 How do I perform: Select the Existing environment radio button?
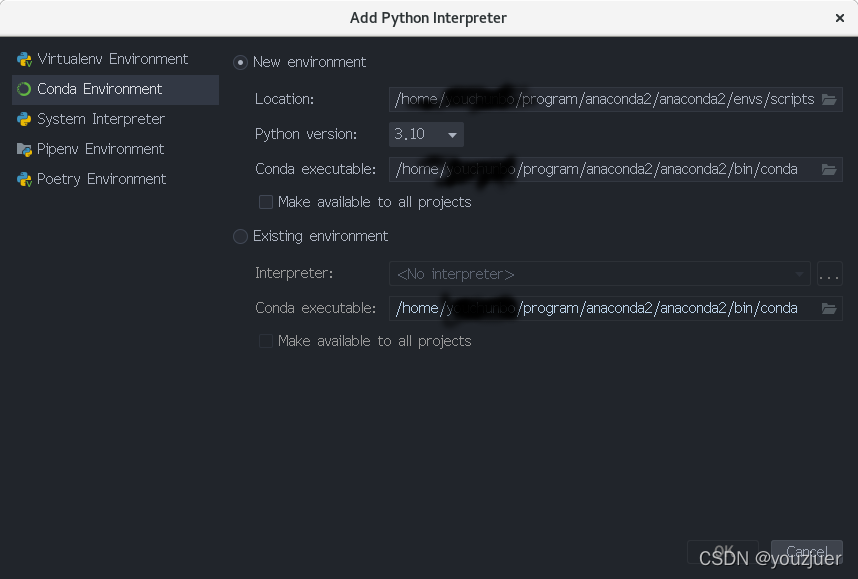(x=240, y=237)
